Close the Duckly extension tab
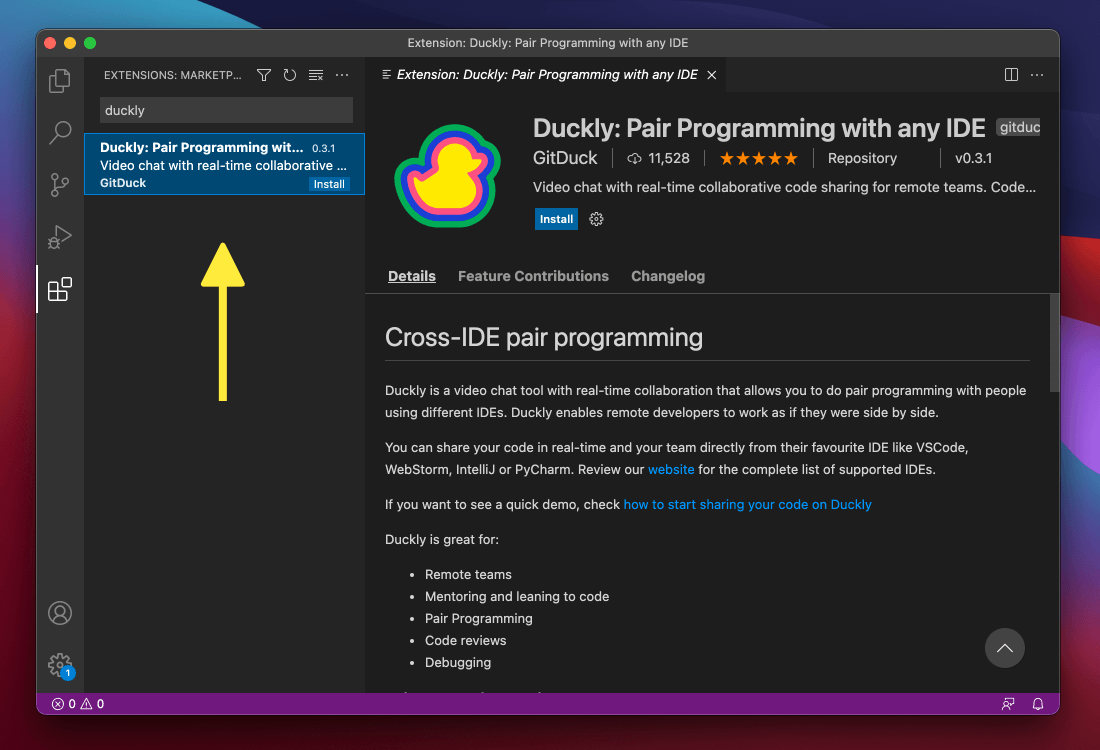 (711, 75)
